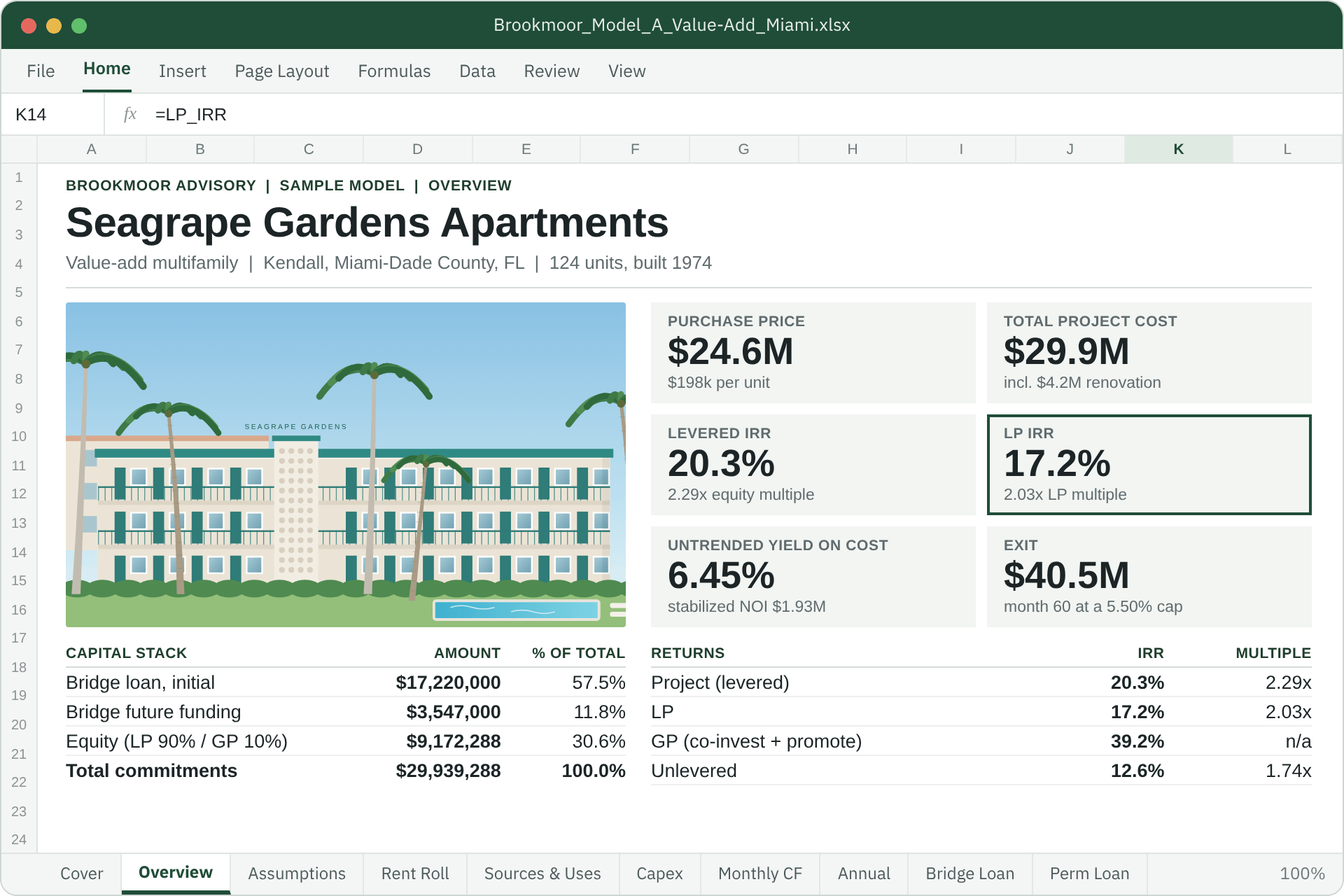The width and height of the screenshot is (1344, 896).
Task: Go to Sources & Uses sheet
Action: 542,874
